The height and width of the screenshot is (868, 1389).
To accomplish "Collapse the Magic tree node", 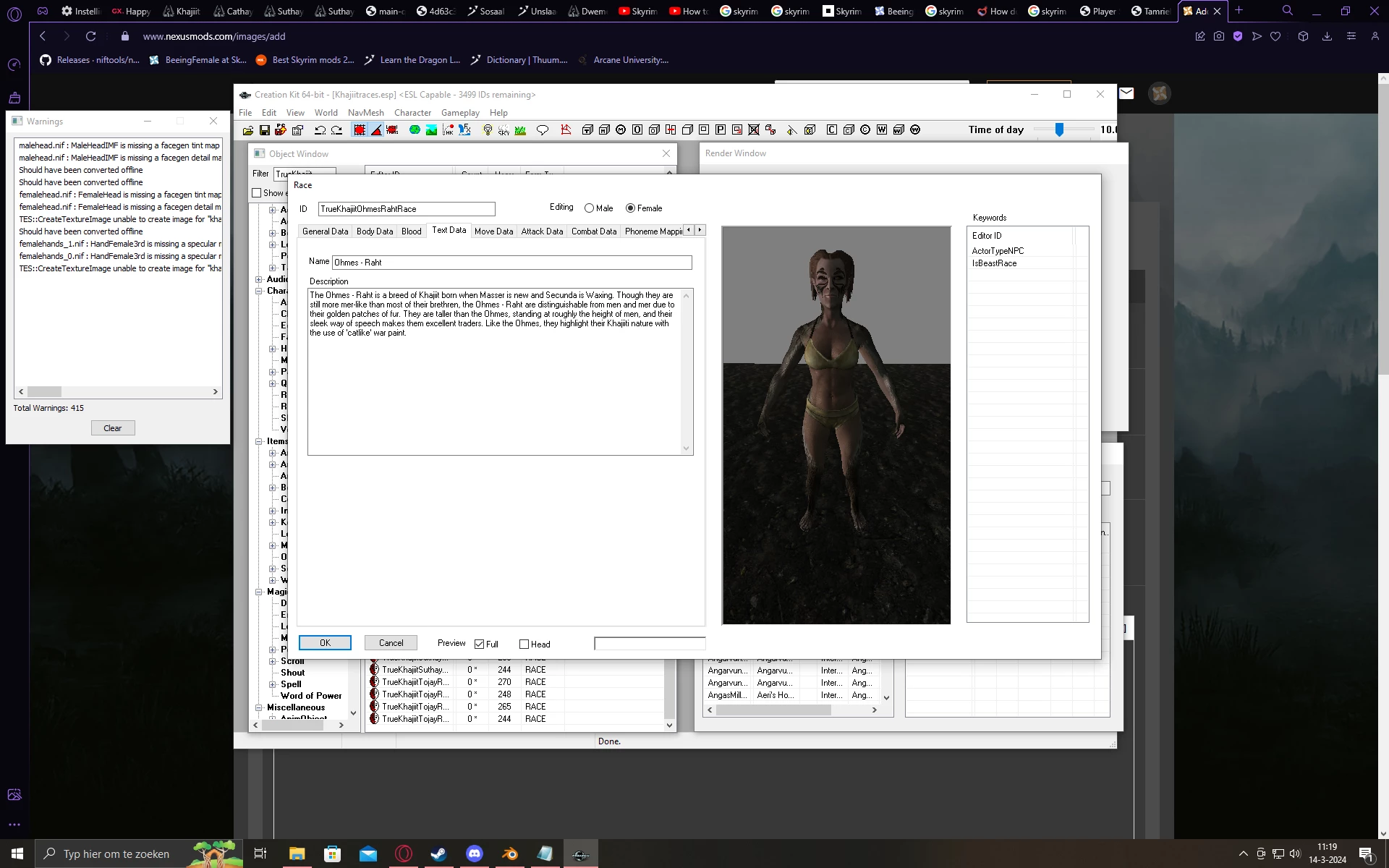I will (x=259, y=592).
